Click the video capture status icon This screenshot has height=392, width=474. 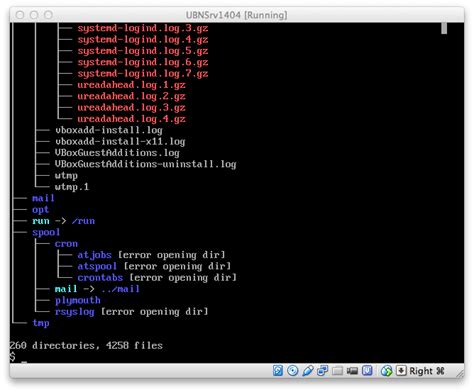tap(352, 371)
